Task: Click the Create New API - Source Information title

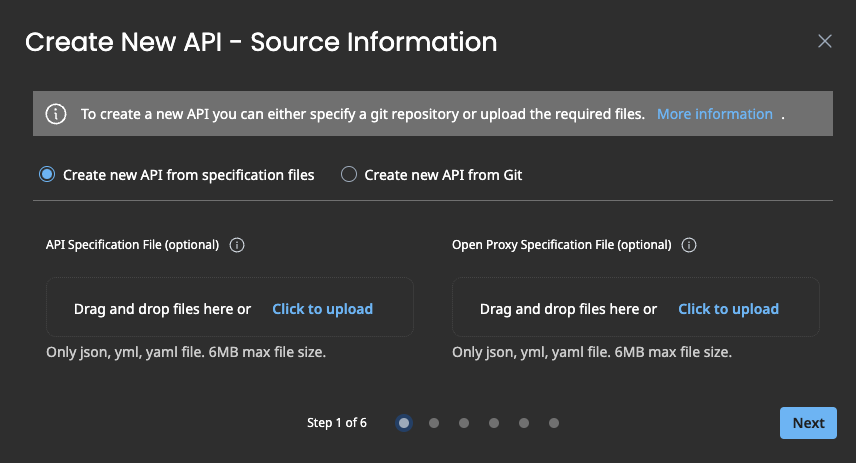Action: click(261, 42)
